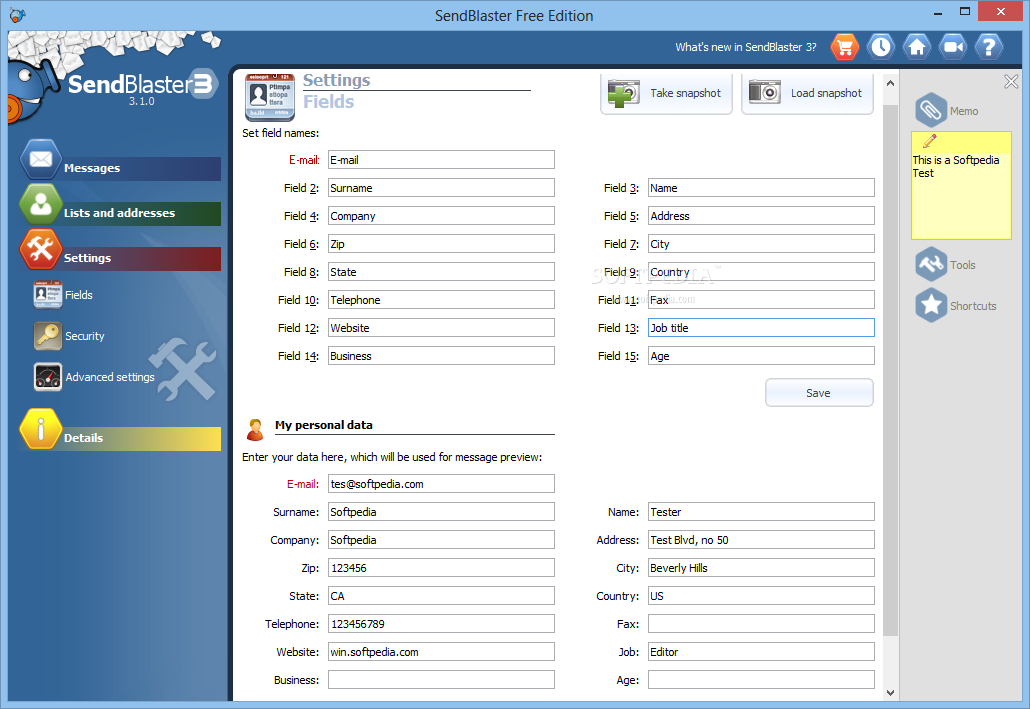Open the Advanced settings gauge icon

point(48,377)
